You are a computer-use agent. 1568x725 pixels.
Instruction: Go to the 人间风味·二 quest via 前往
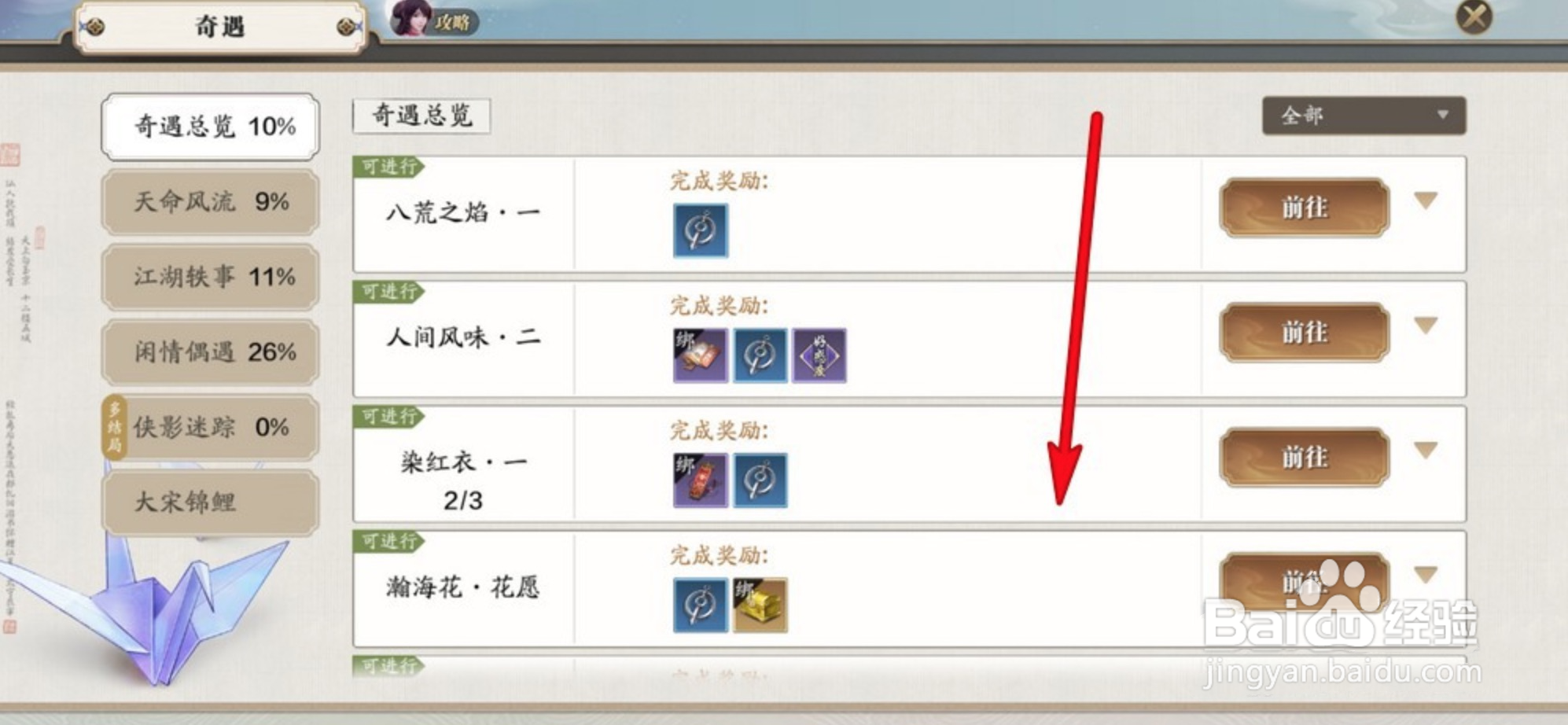[1305, 333]
